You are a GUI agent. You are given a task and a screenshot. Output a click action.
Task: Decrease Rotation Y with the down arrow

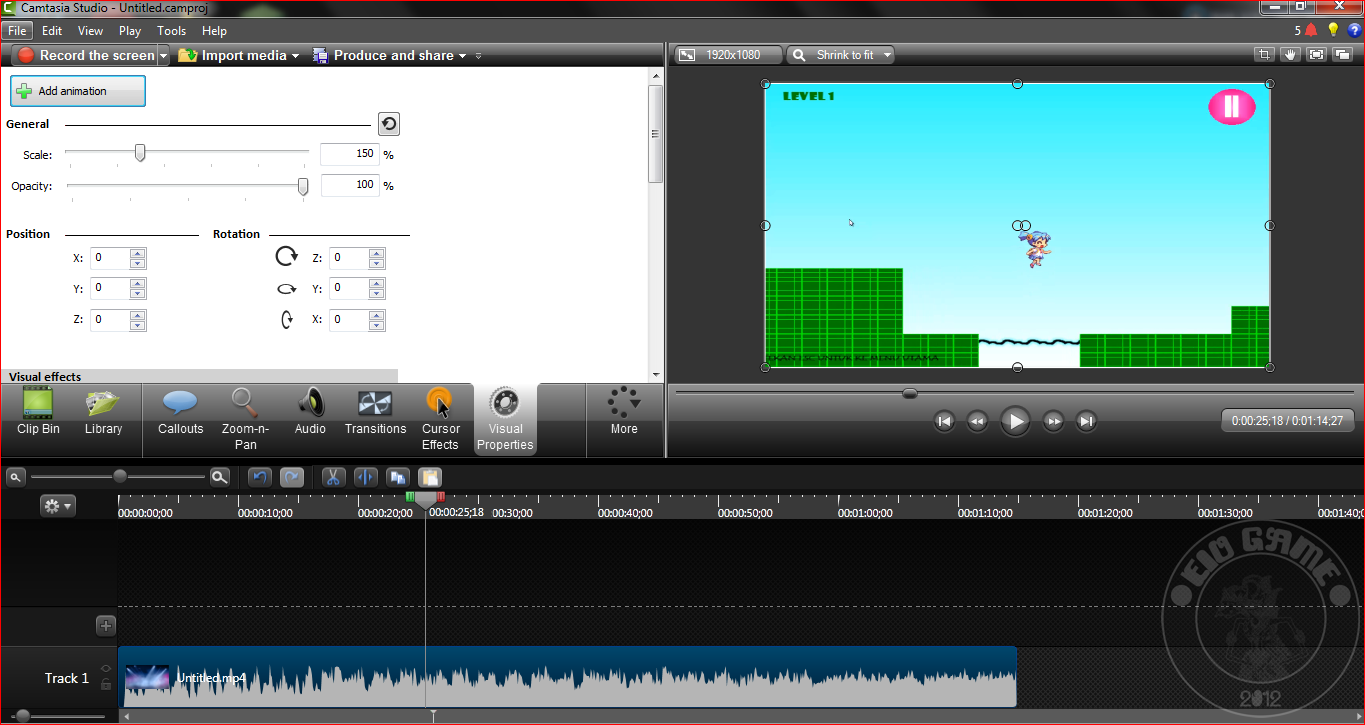coord(377,294)
